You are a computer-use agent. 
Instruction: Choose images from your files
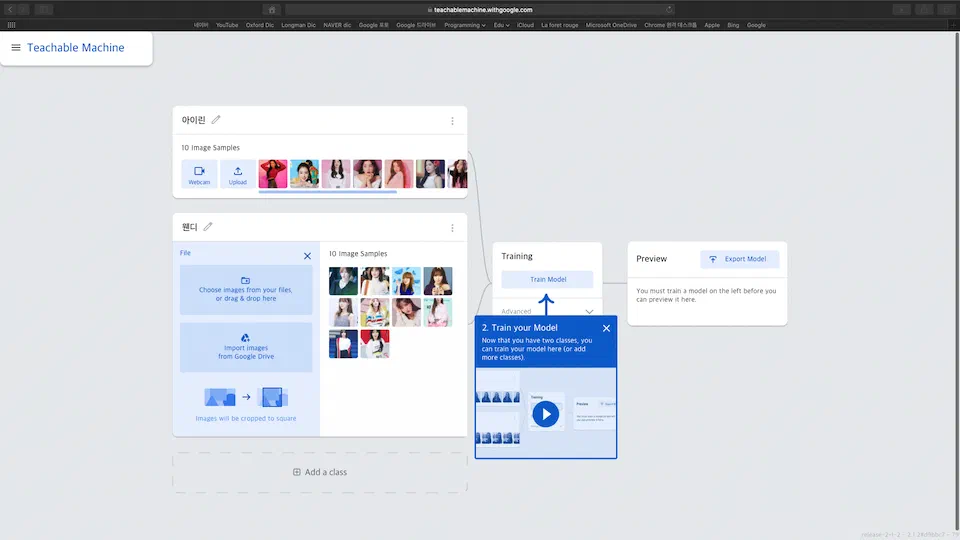click(x=246, y=289)
